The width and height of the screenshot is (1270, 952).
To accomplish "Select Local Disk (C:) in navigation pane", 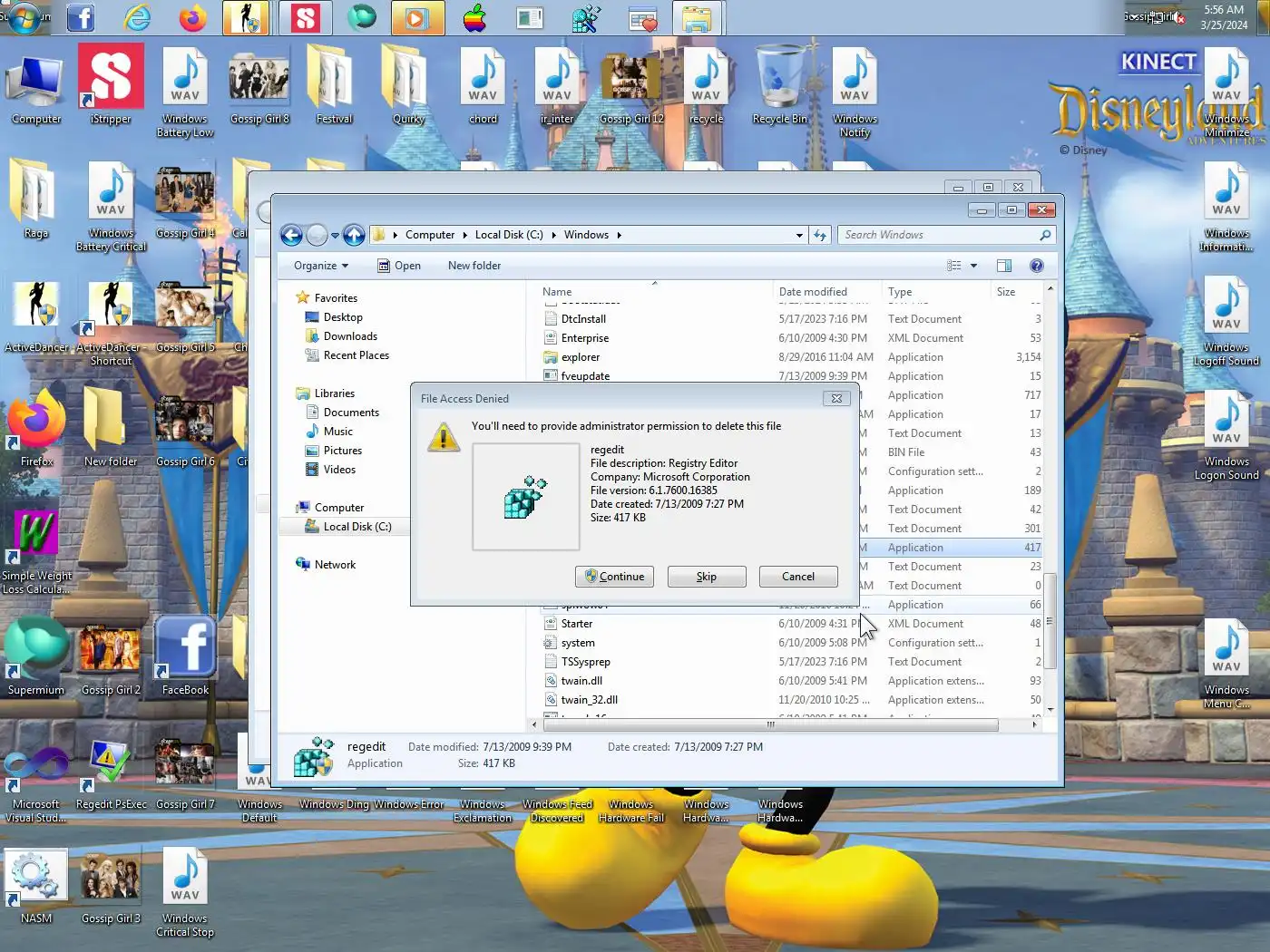I will click(357, 527).
